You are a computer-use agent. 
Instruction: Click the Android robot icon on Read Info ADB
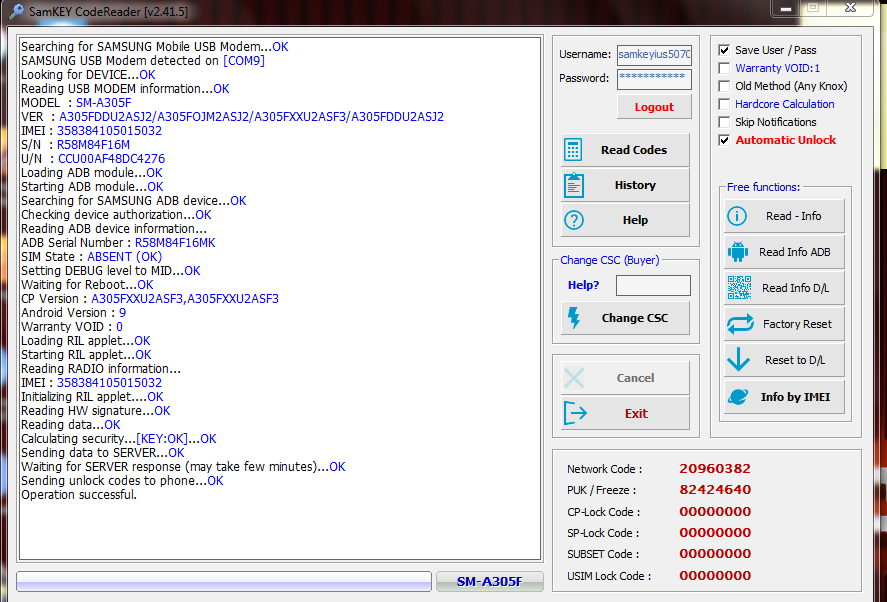(x=738, y=252)
